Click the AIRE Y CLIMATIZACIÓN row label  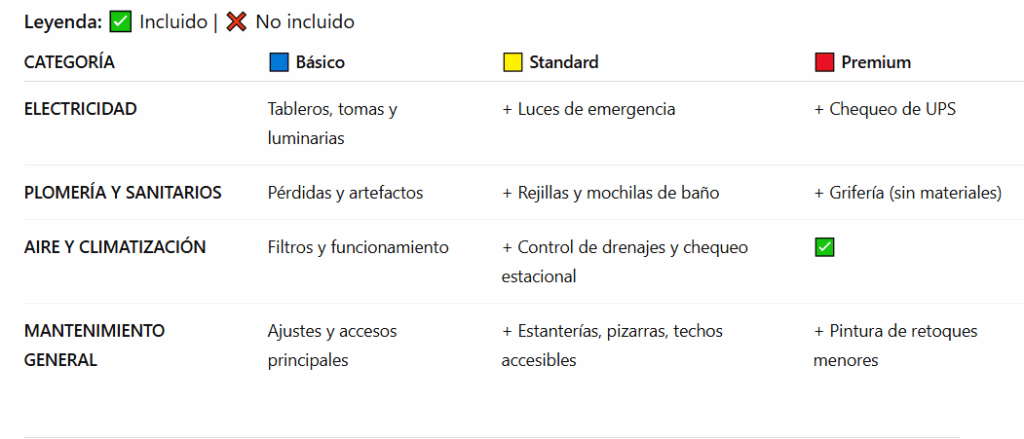(115, 247)
